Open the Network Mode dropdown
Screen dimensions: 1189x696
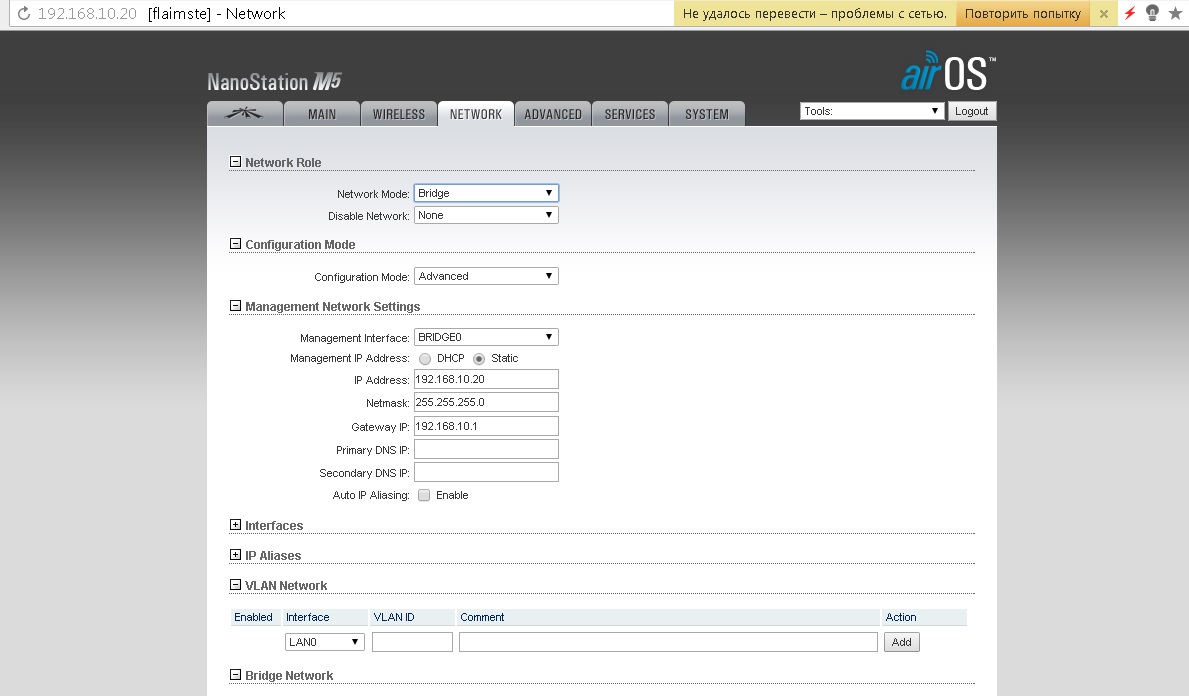[486, 193]
